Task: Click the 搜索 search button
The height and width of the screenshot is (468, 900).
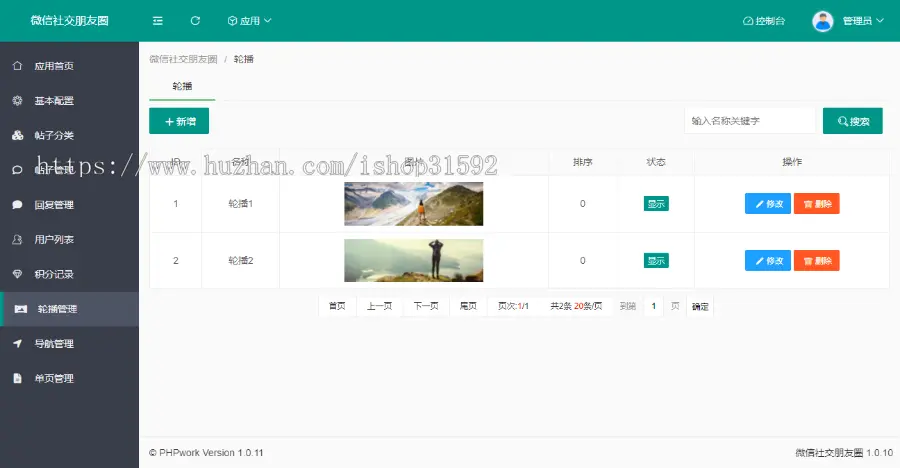Action: tap(852, 121)
